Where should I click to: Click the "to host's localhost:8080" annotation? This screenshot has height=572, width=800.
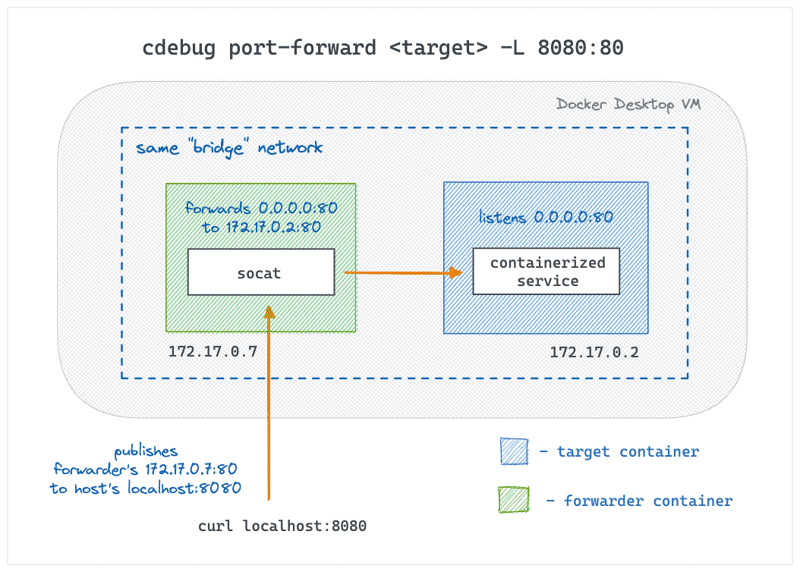click(145, 488)
